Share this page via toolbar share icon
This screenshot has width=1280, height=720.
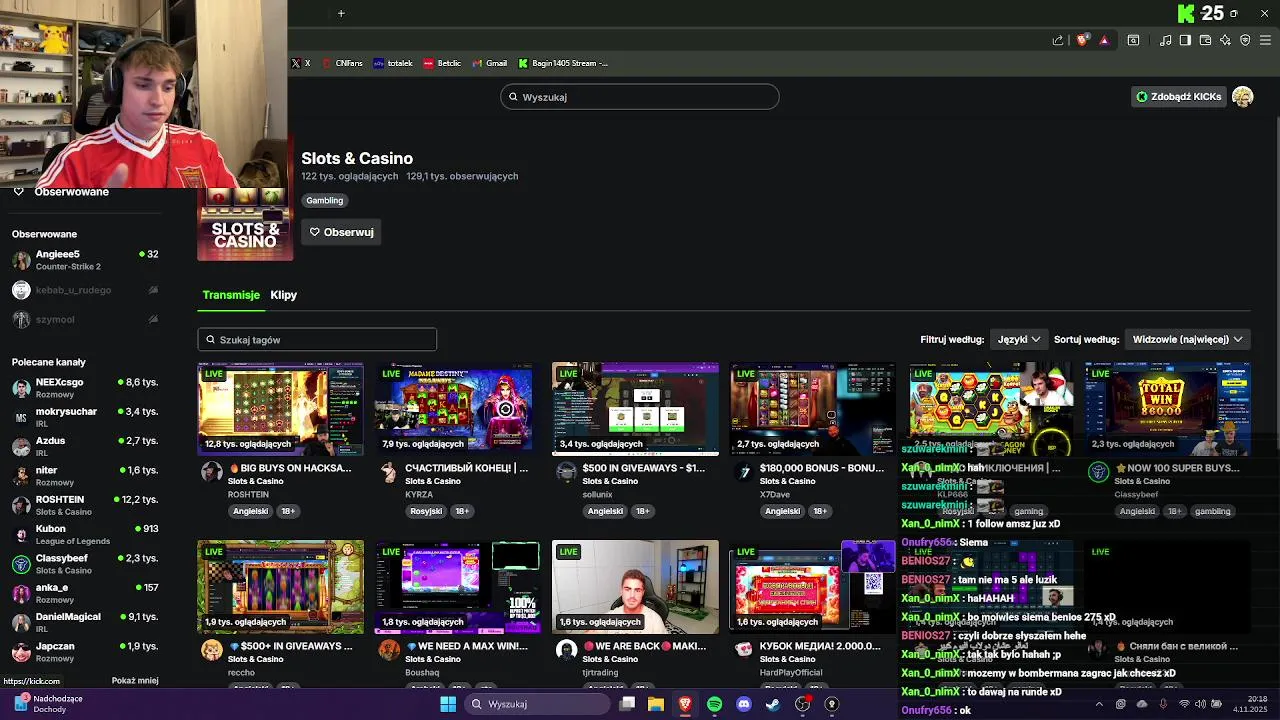pos(1058,40)
